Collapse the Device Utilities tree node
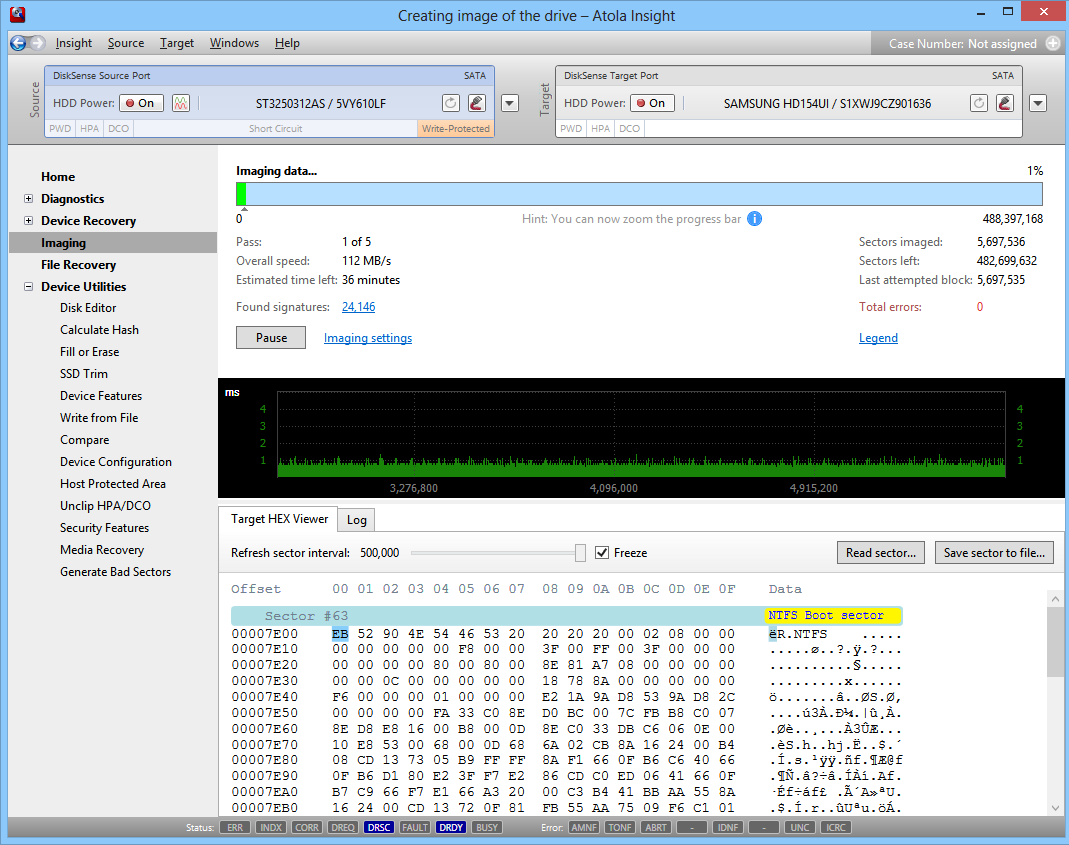 pos(29,286)
